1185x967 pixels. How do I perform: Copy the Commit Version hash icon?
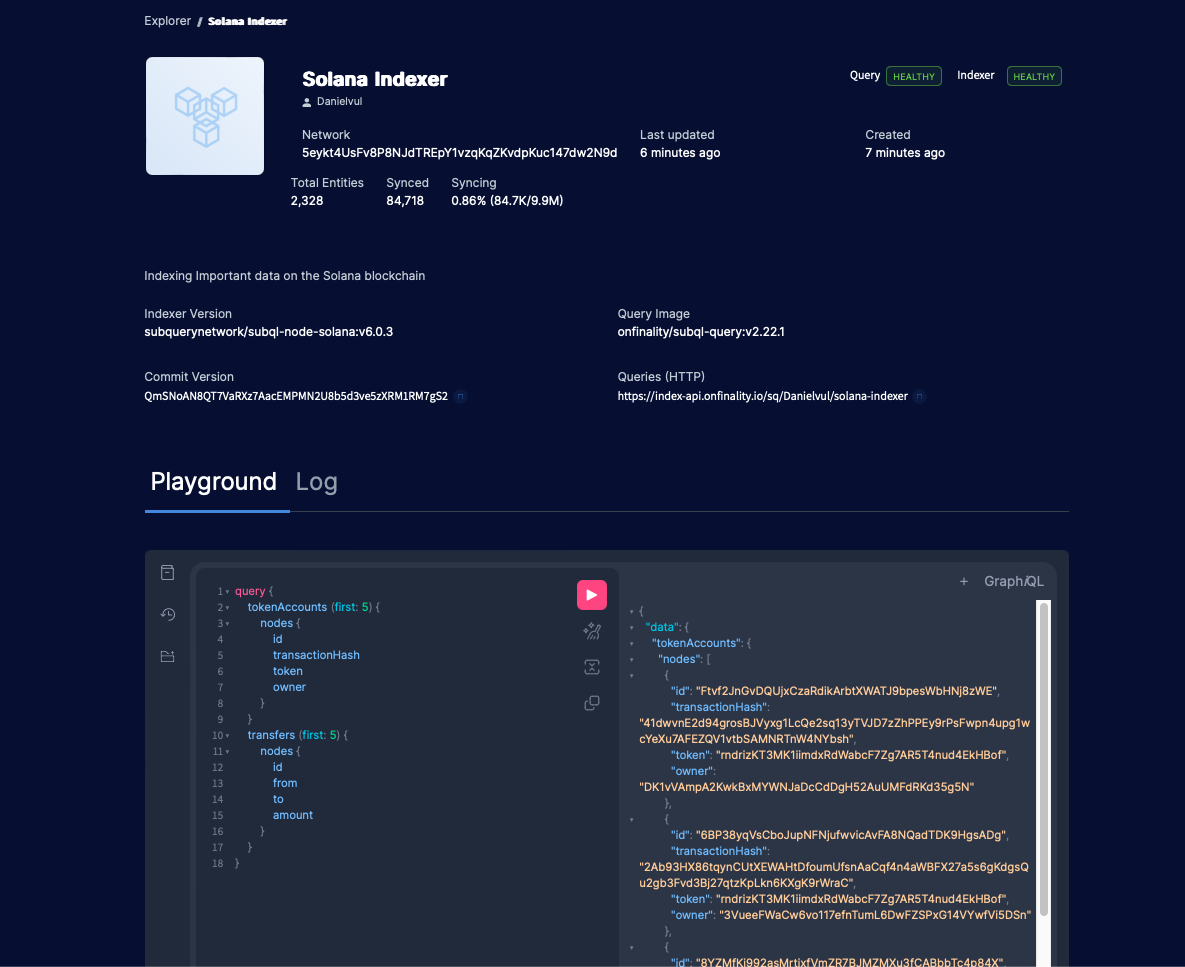pyautogui.click(x=461, y=396)
